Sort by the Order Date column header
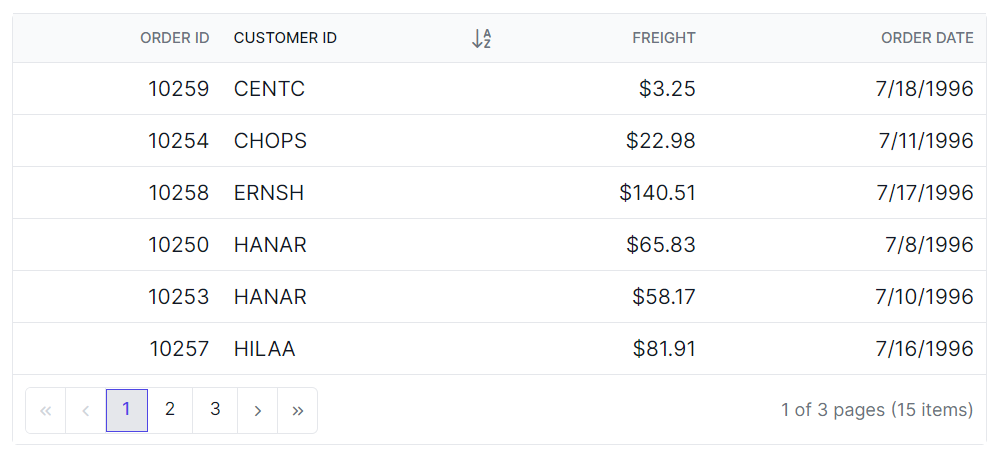Viewport: 1003px width, 453px height. [x=927, y=38]
